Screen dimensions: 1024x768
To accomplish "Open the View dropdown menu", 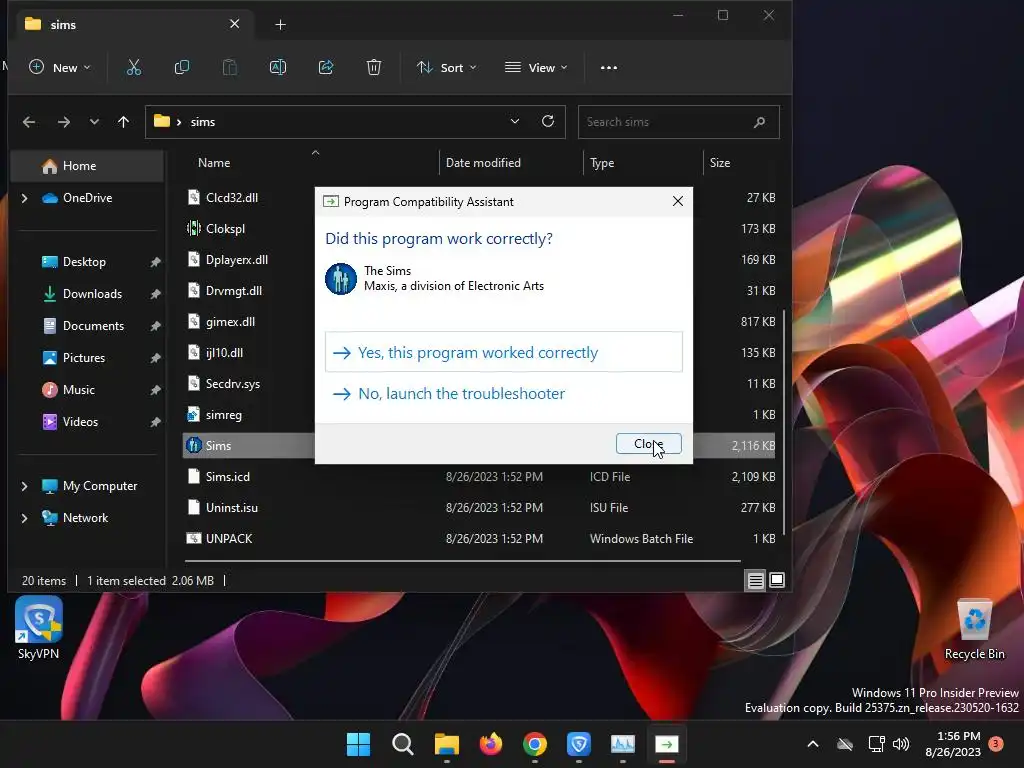I will [536, 67].
